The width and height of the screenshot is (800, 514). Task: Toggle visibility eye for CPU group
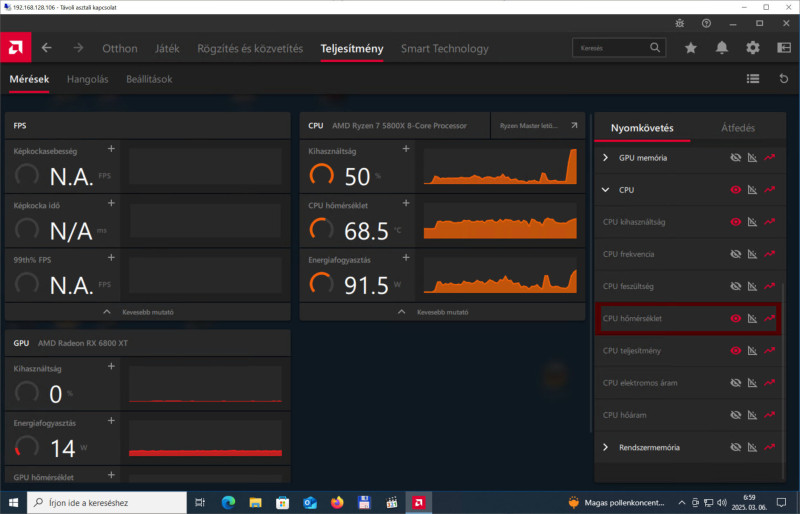[x=735, y=189]
